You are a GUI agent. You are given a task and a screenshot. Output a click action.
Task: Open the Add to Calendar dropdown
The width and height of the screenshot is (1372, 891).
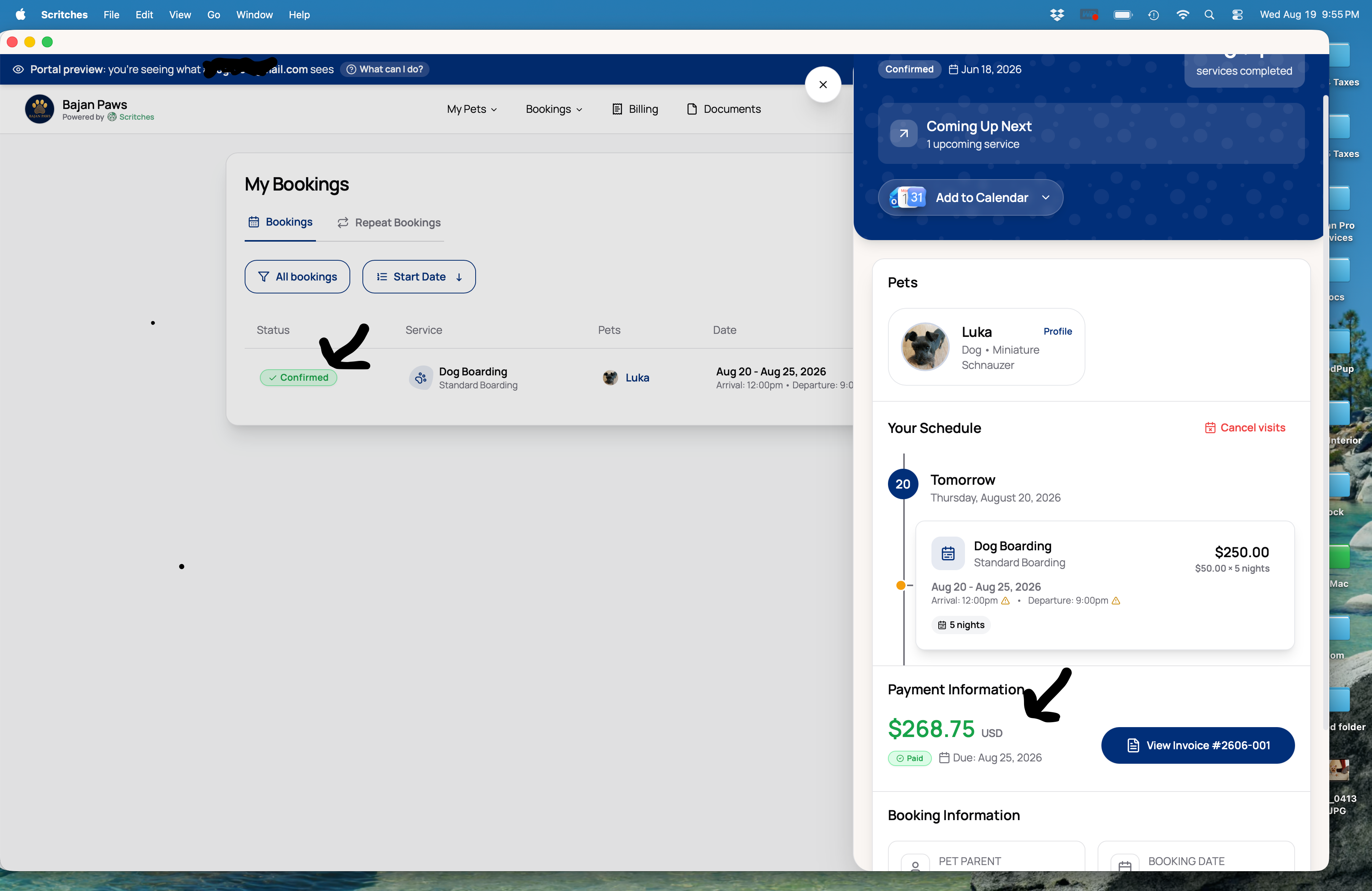(971, 198)
